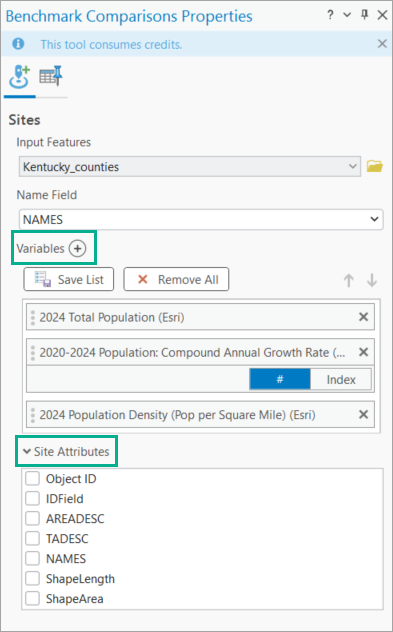Switch to the pinned table settings tab
This screenshot has height=632, width=393.
point(51,76)
